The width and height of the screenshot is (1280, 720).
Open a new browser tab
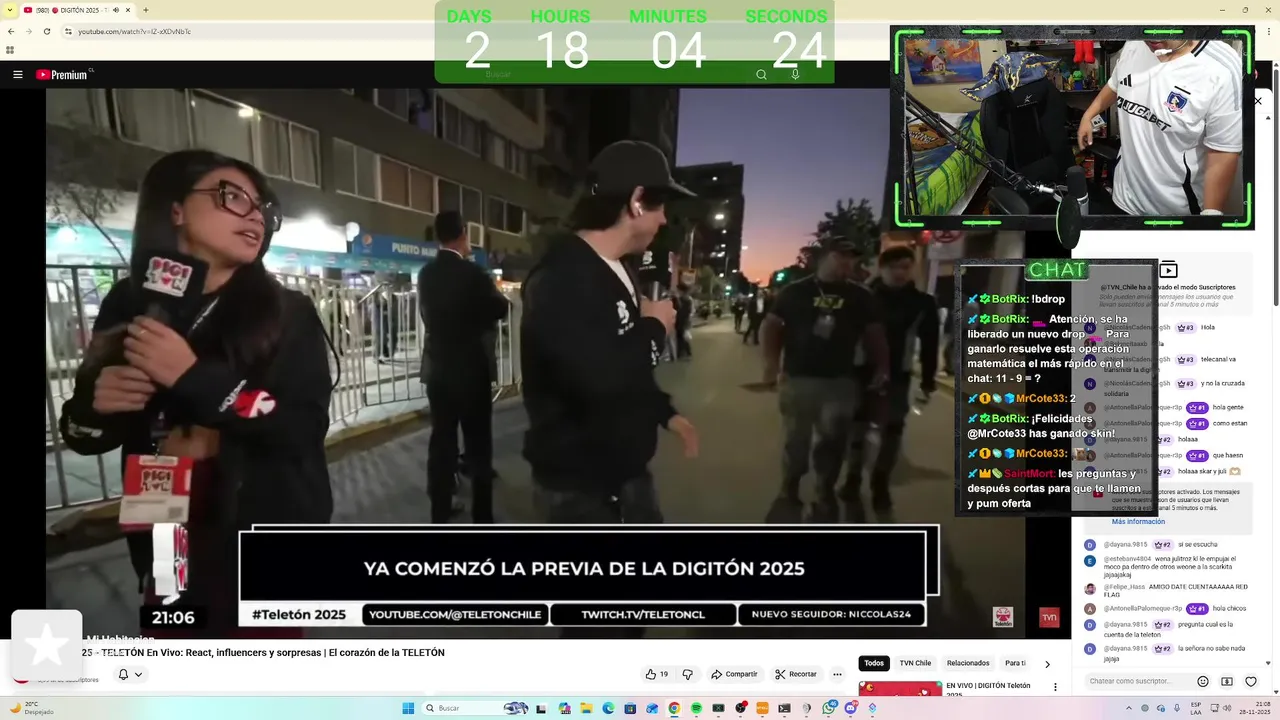[146, 10]
